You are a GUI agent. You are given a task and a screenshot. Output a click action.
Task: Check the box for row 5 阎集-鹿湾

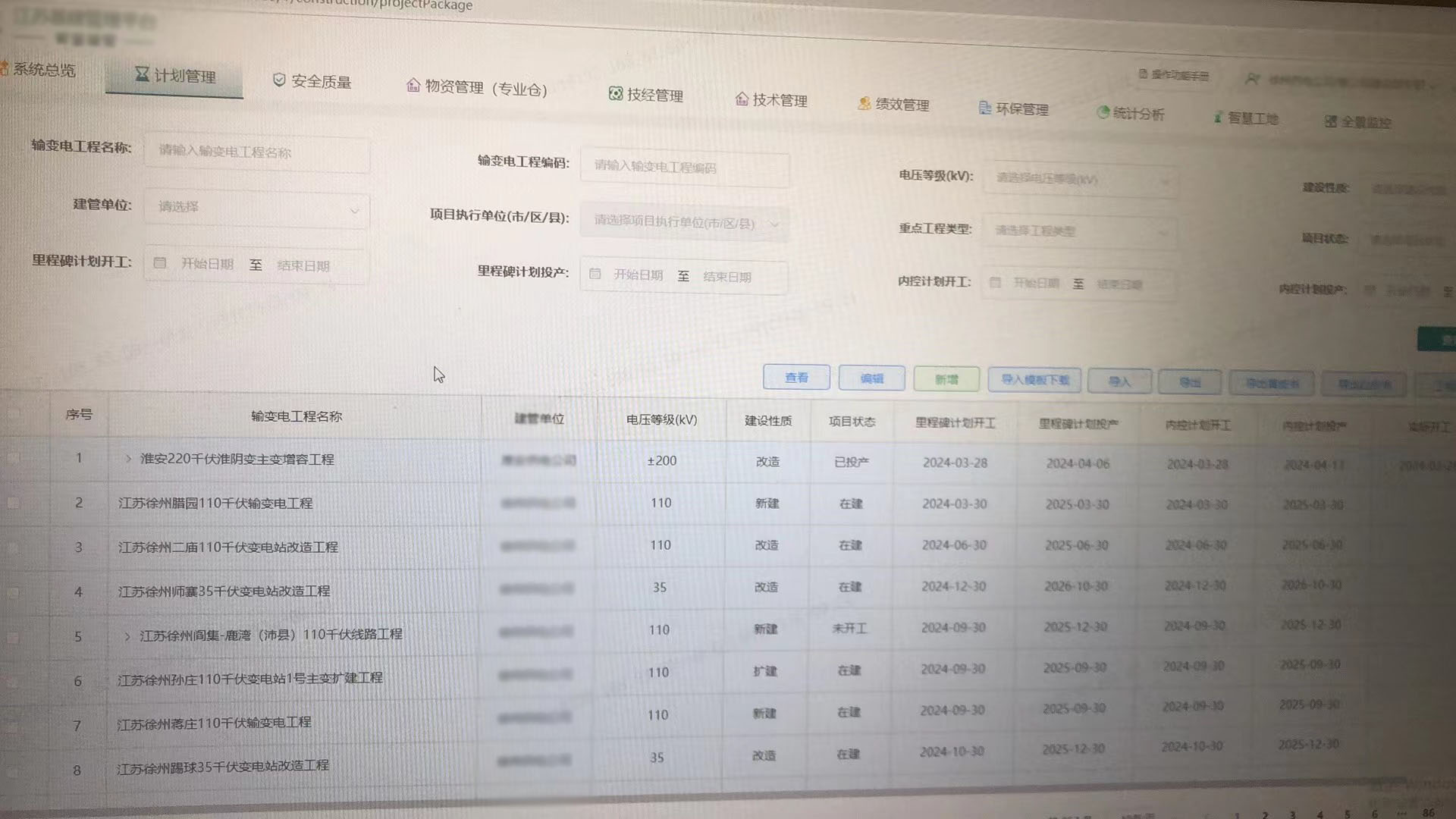coord(14,637)
